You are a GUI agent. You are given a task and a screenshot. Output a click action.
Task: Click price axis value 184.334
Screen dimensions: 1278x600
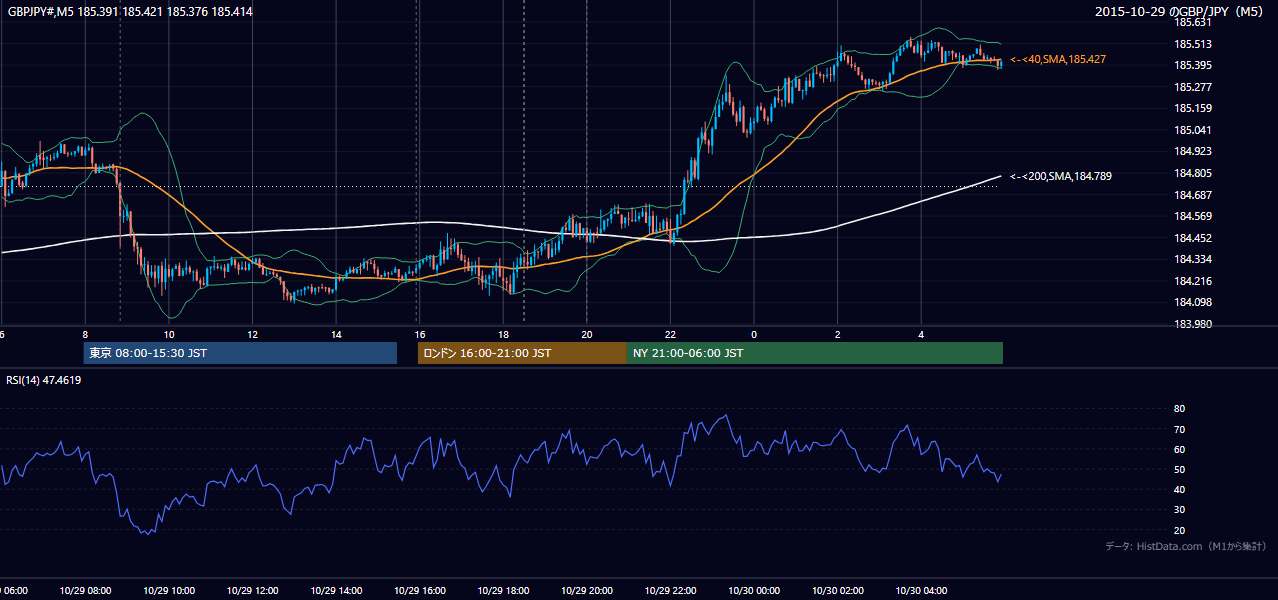(x=1192, y=260)
